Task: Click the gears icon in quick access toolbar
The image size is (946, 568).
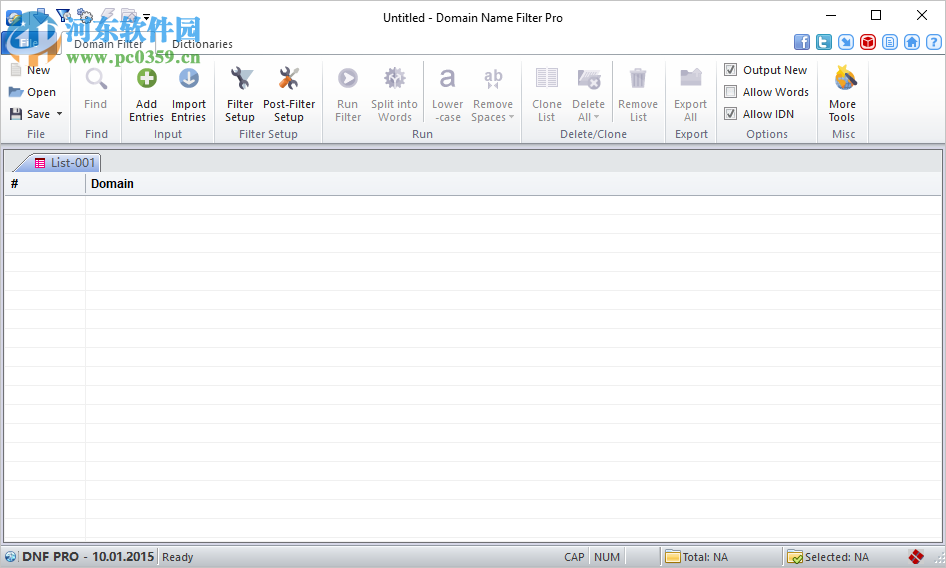Action: click(85, 15)
